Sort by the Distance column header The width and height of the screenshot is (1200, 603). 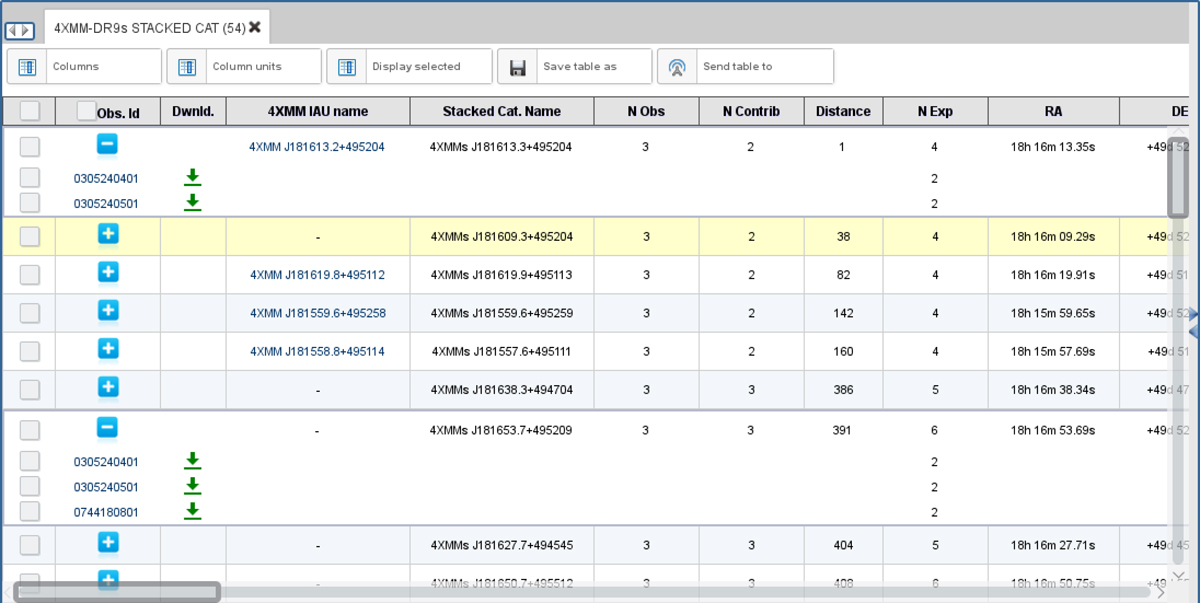843,111
